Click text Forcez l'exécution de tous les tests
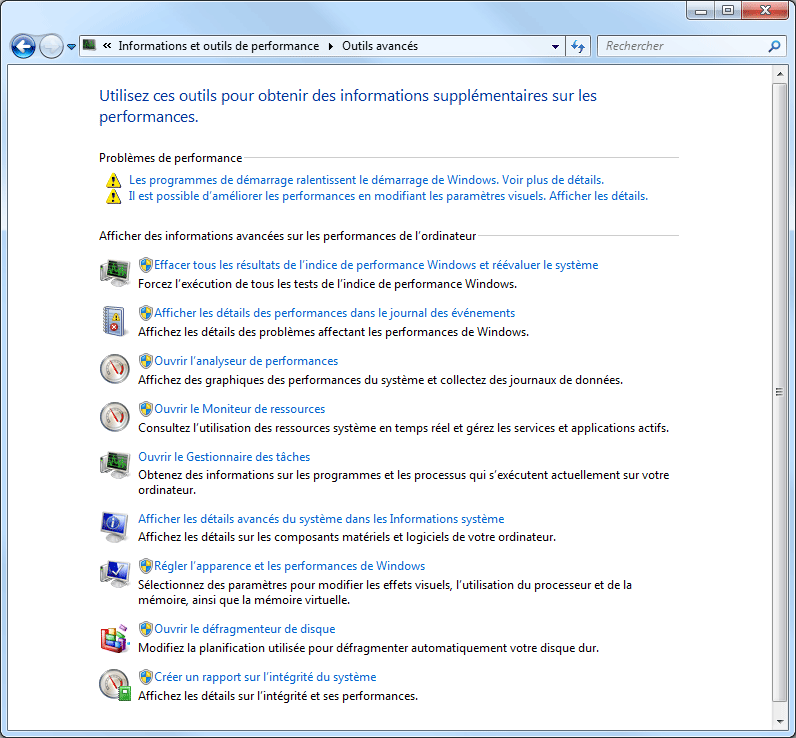Image resolution: width=796 pixels, height=738 pixels. pos(327,284)
